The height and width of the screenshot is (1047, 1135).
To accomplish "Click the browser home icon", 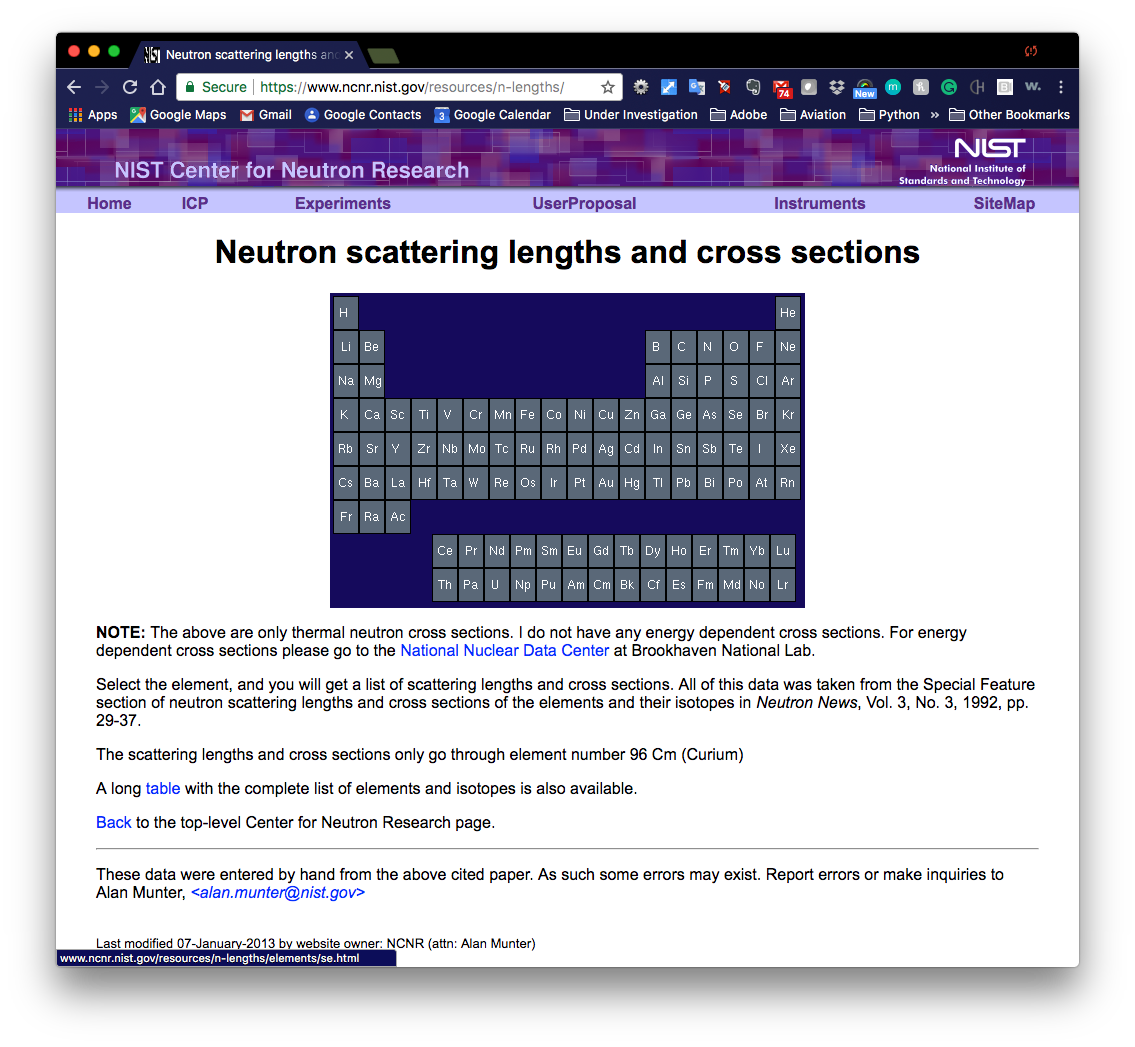I will pos(158,87).
